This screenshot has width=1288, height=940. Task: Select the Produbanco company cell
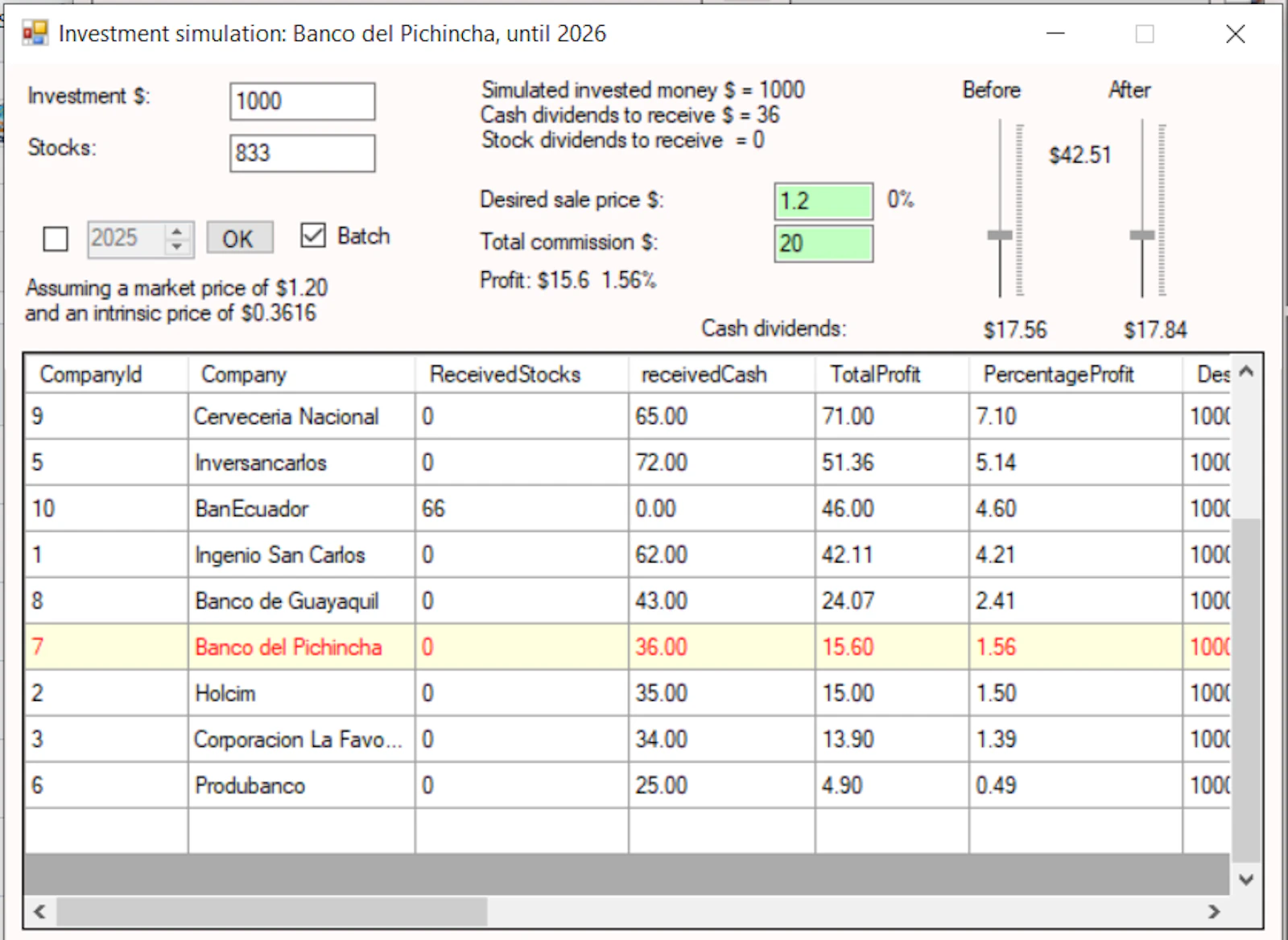click(x=301, y=785)
